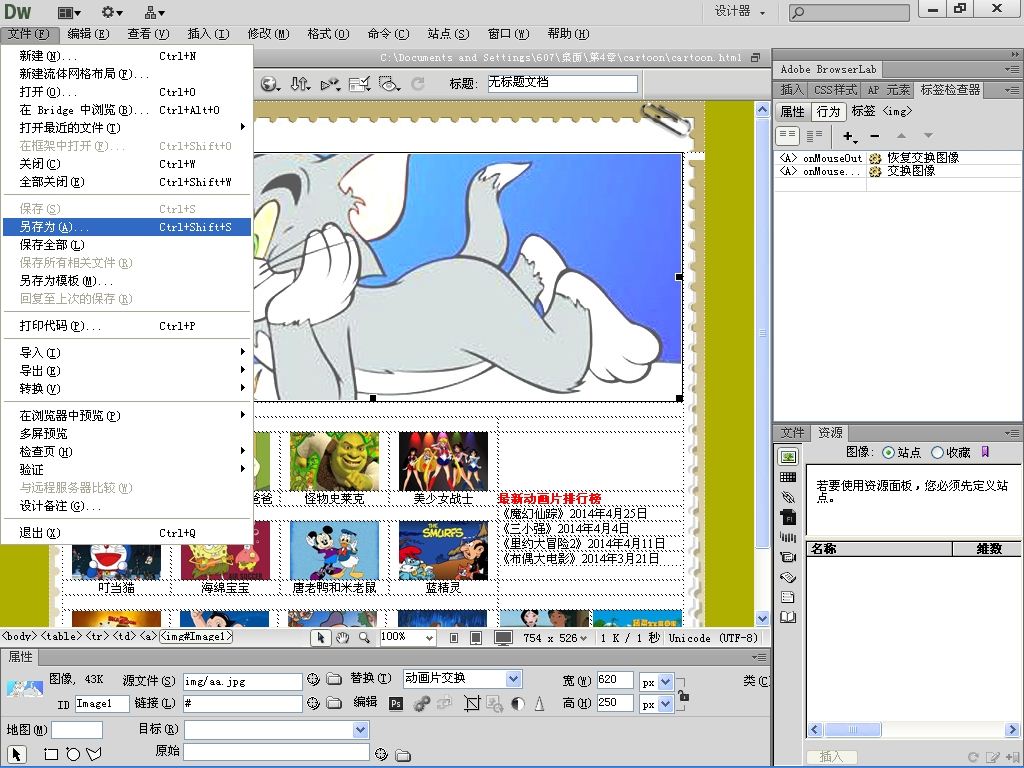The height and width of the screenshot is (768, 1024).
Task: Toggle the width-height constrain lock
Action: (683, 696)
